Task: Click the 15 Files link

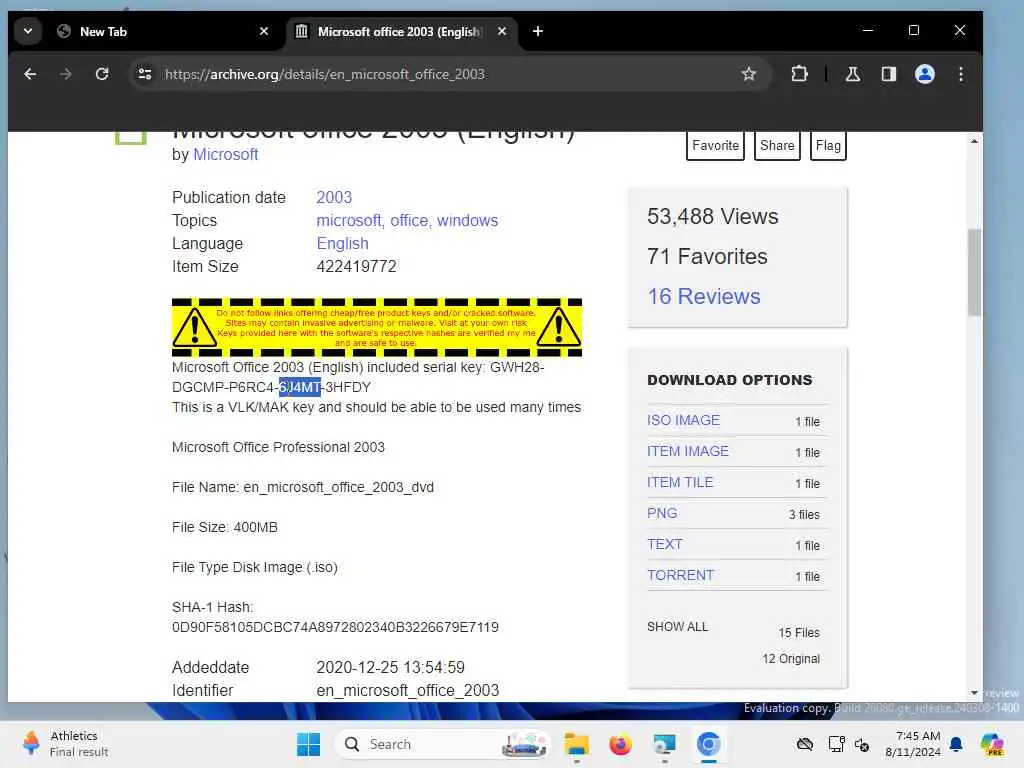Action: (799, 633)
